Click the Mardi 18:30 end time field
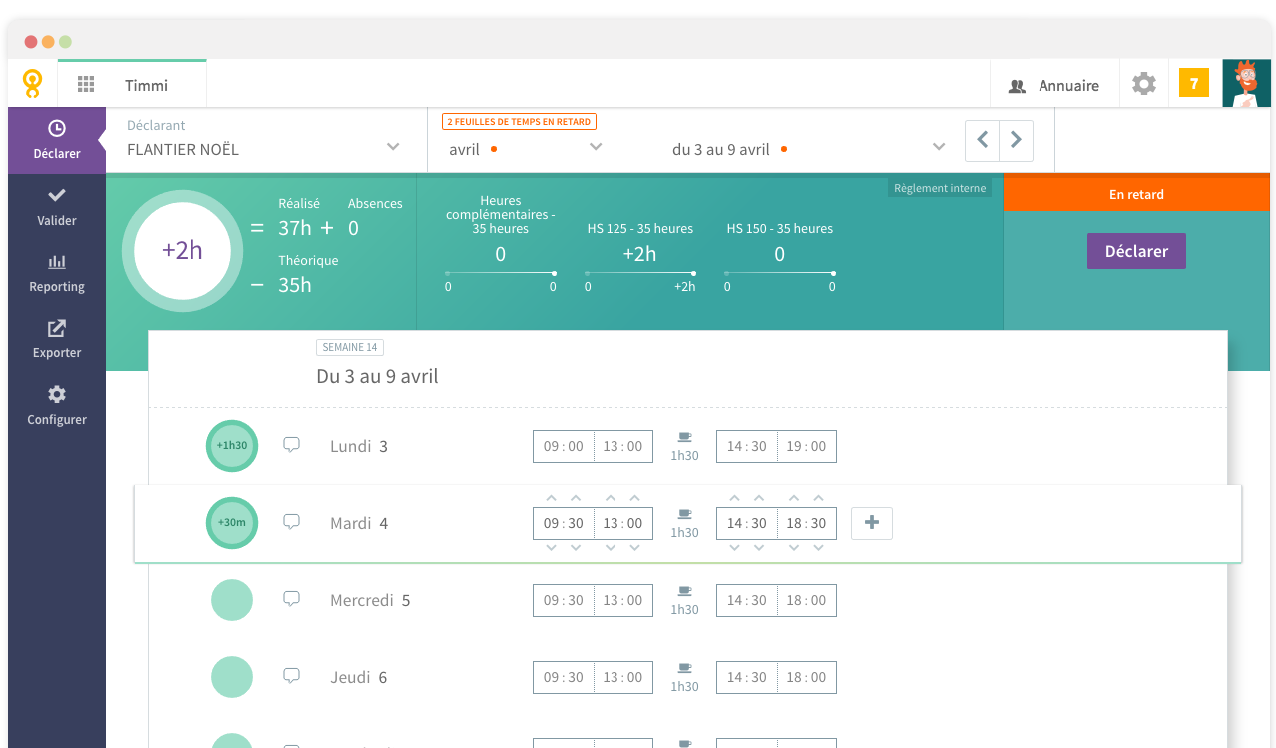The image size is (1276, 748). pyautogui.click(x=806, y=524)
